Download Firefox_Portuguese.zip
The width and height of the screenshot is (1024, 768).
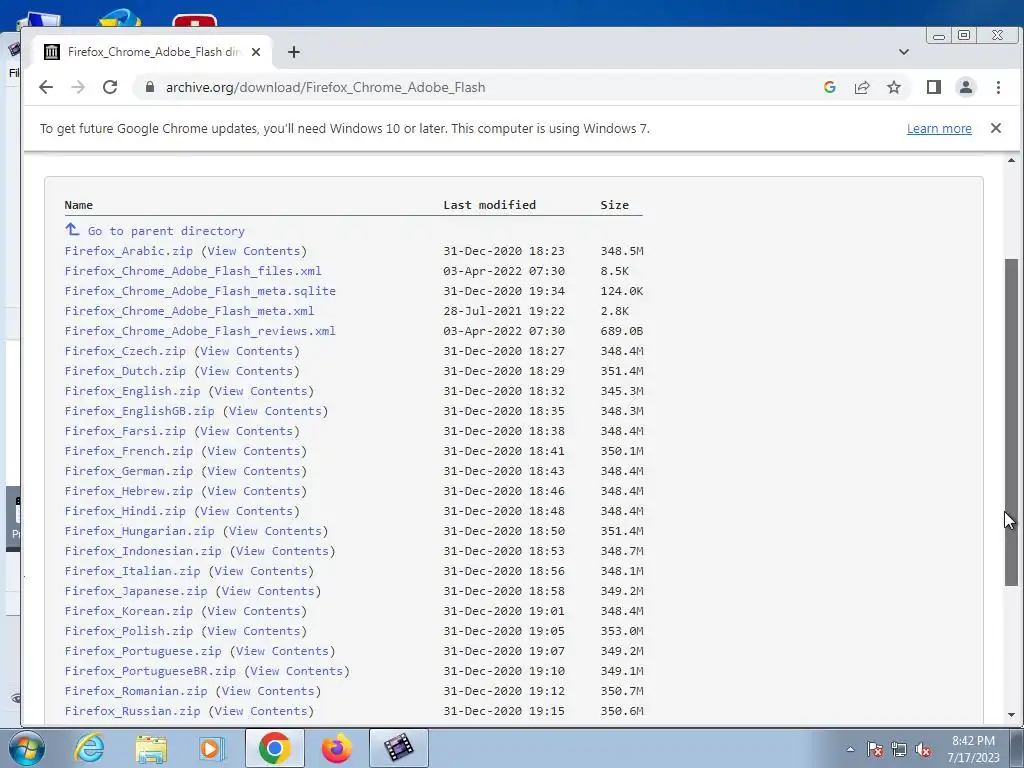tap(143, 651)
